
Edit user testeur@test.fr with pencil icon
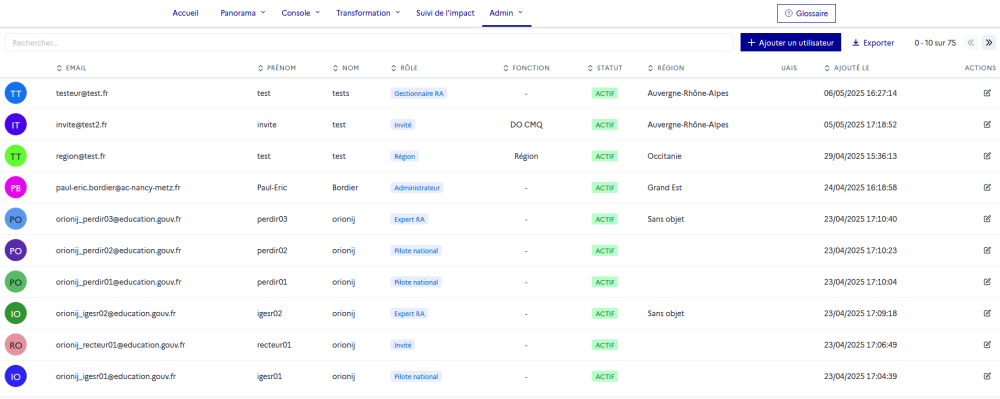[x=987, y=93]
